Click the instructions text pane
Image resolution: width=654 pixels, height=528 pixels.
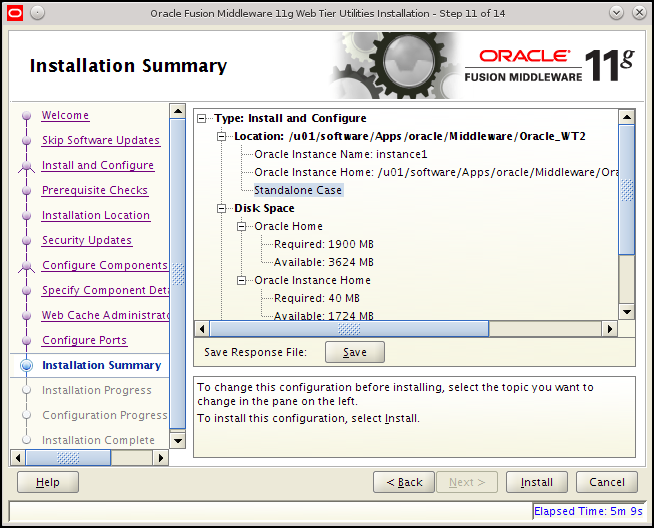point(414,417)
